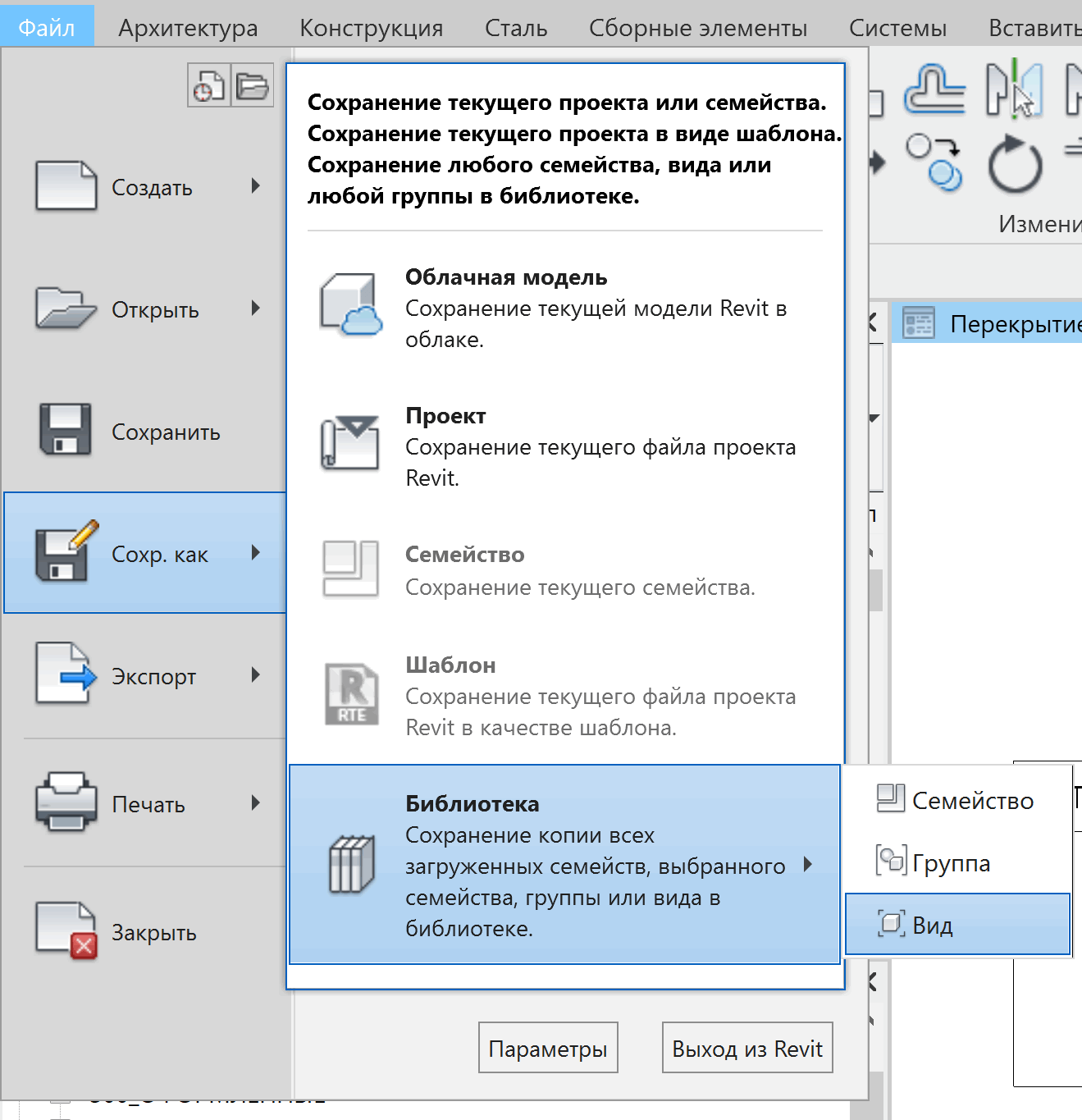
Task: Expand the Сохр. как submenu arrow
Action: click(x=256, y=552)
